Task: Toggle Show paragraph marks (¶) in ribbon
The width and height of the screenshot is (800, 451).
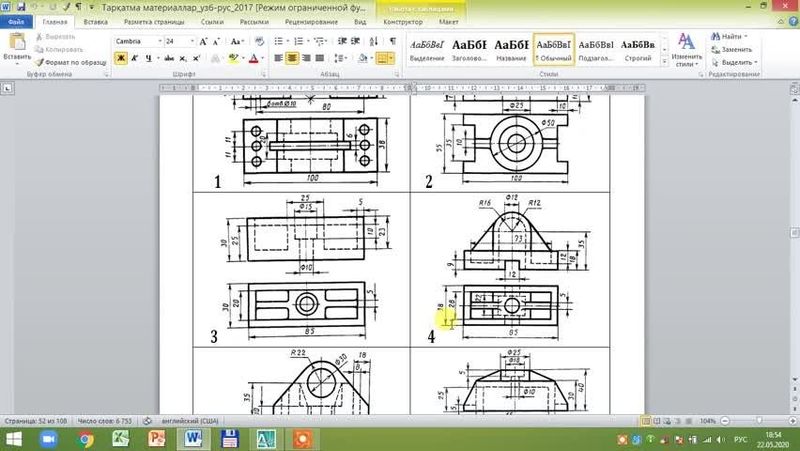Action: point(392,41)
